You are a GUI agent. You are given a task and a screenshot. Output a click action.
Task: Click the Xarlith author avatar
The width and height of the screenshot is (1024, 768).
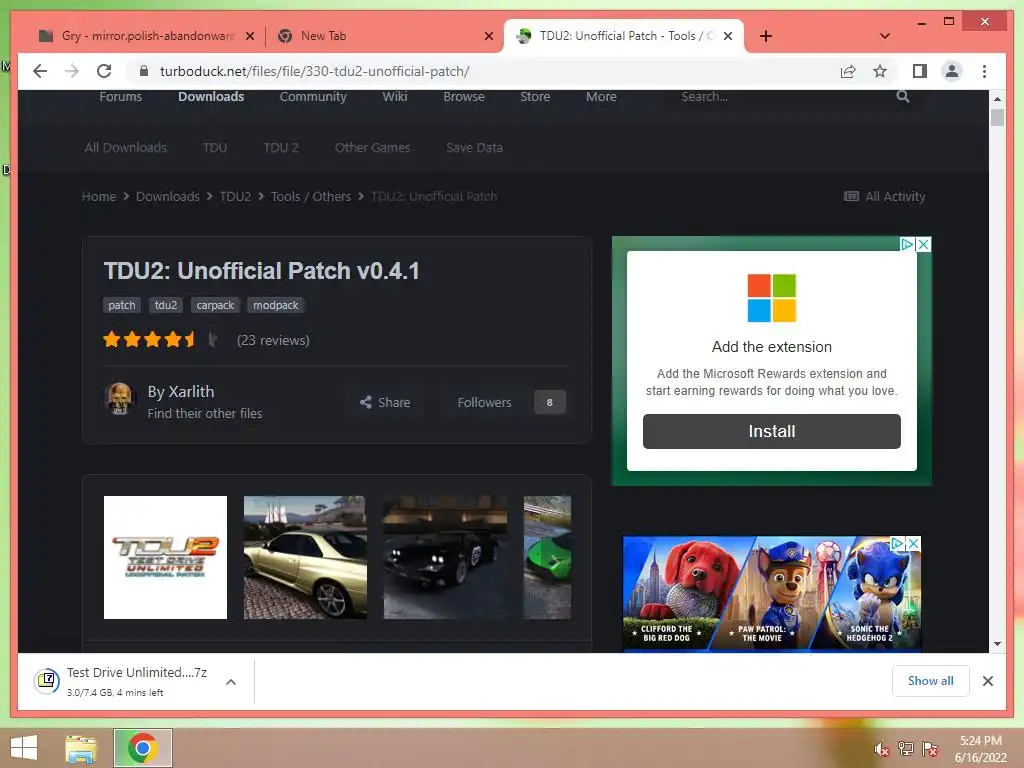coord(119,399)
